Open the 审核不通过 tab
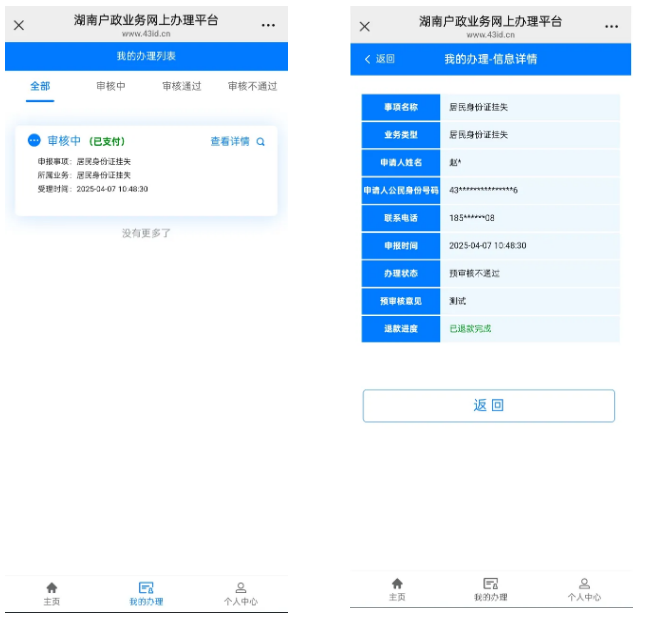Image resolution: width=646 pixels, height=620 pixels. click(252, 86)
